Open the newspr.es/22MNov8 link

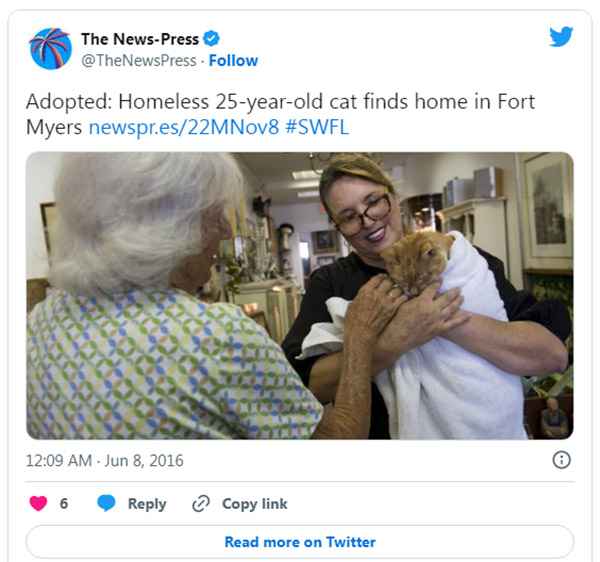(184, 127)
